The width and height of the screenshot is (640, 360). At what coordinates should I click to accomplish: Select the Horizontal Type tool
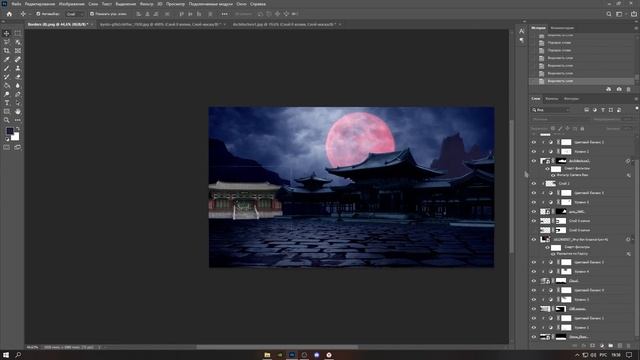(7, 103)
